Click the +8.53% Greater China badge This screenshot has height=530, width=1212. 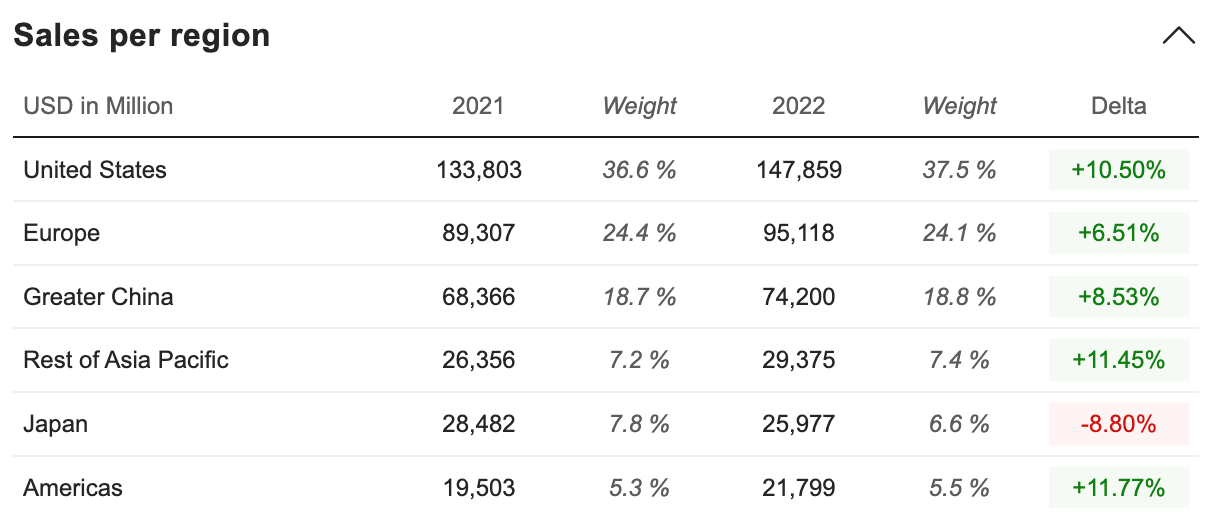tap(1118, 297)
